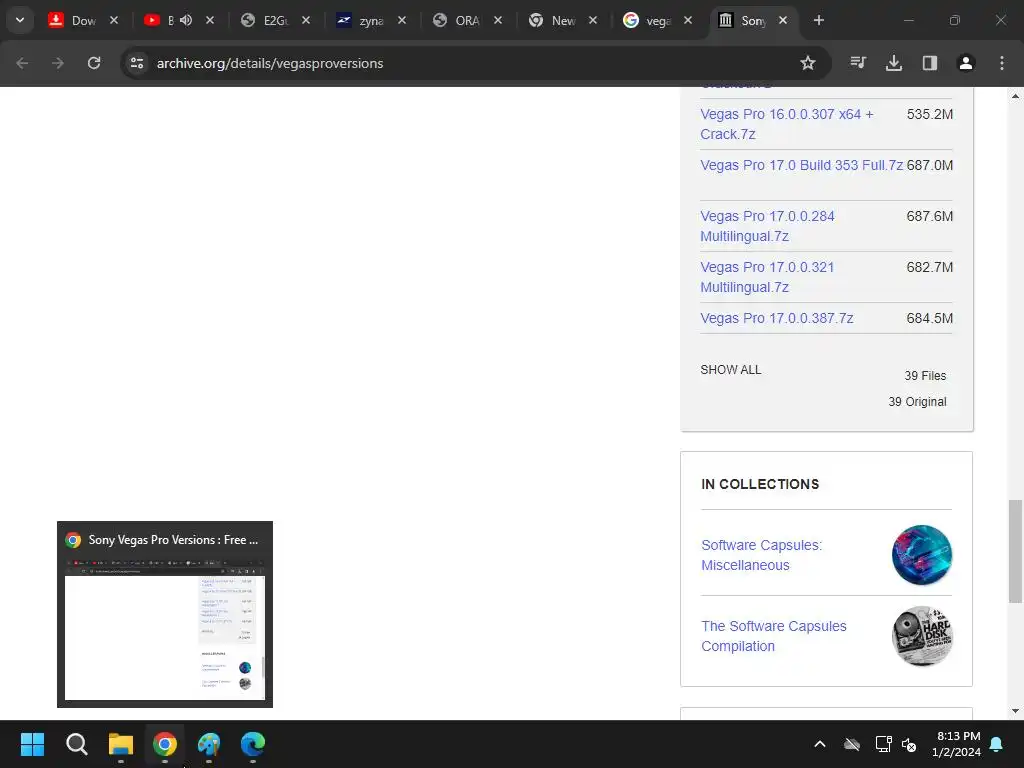Open the notifications bell icon
Image resolution: width=1024 pixels, height=768 pixels.
997,744
